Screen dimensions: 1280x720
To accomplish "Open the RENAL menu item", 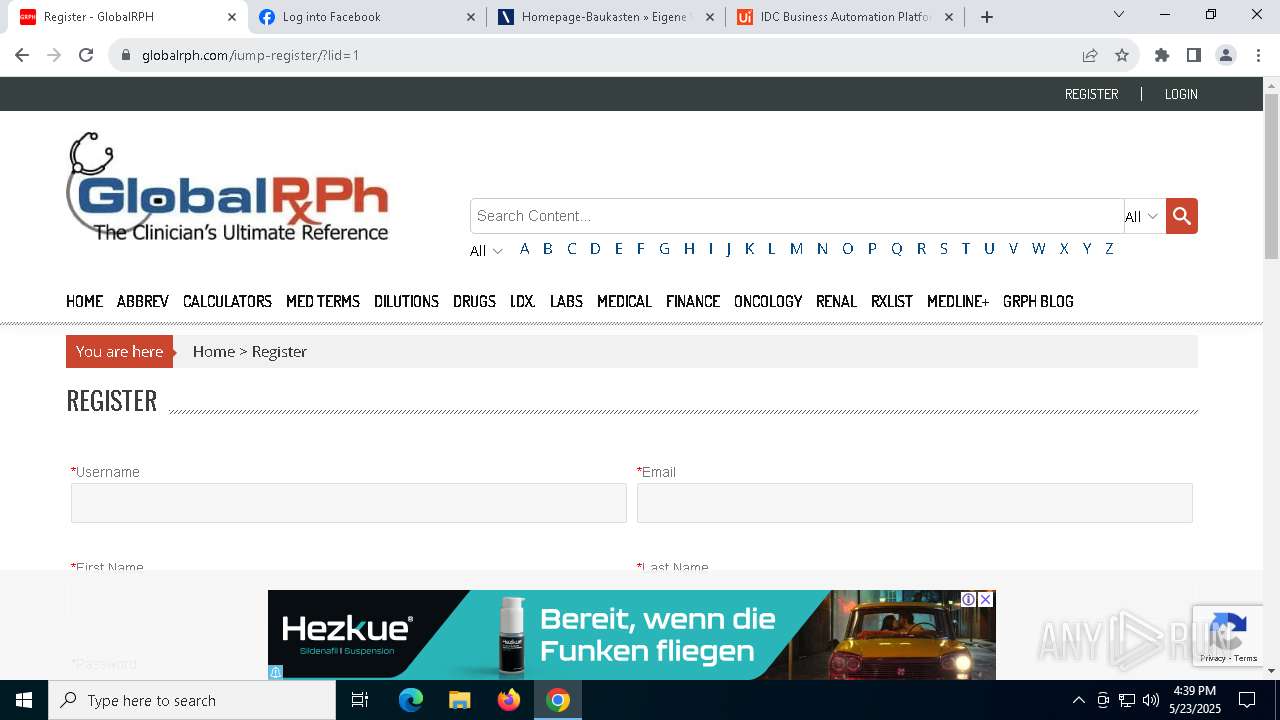I will click(836, 301).
